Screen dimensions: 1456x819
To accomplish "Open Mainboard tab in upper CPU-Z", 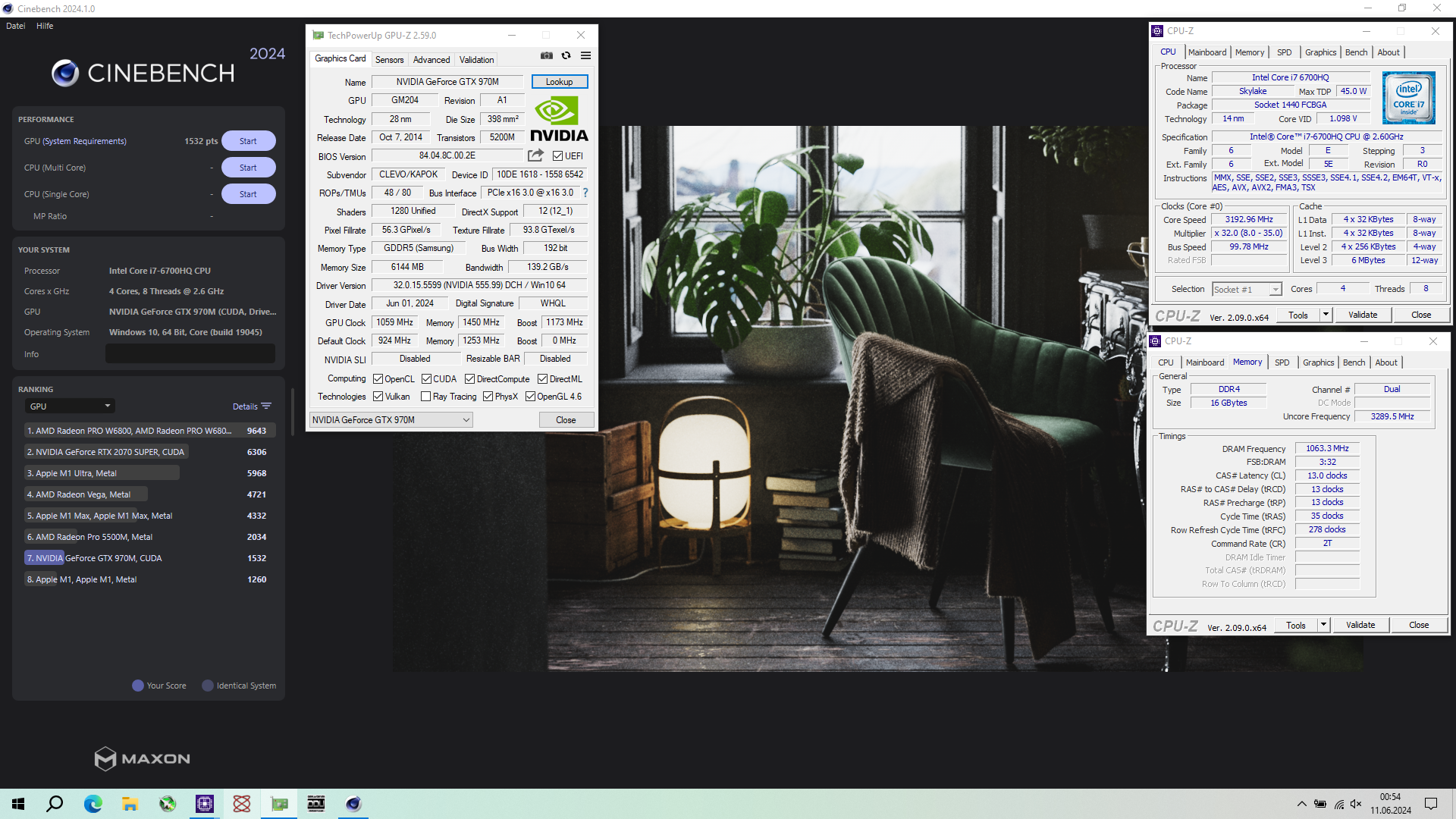I will (x=1207, y=52).
